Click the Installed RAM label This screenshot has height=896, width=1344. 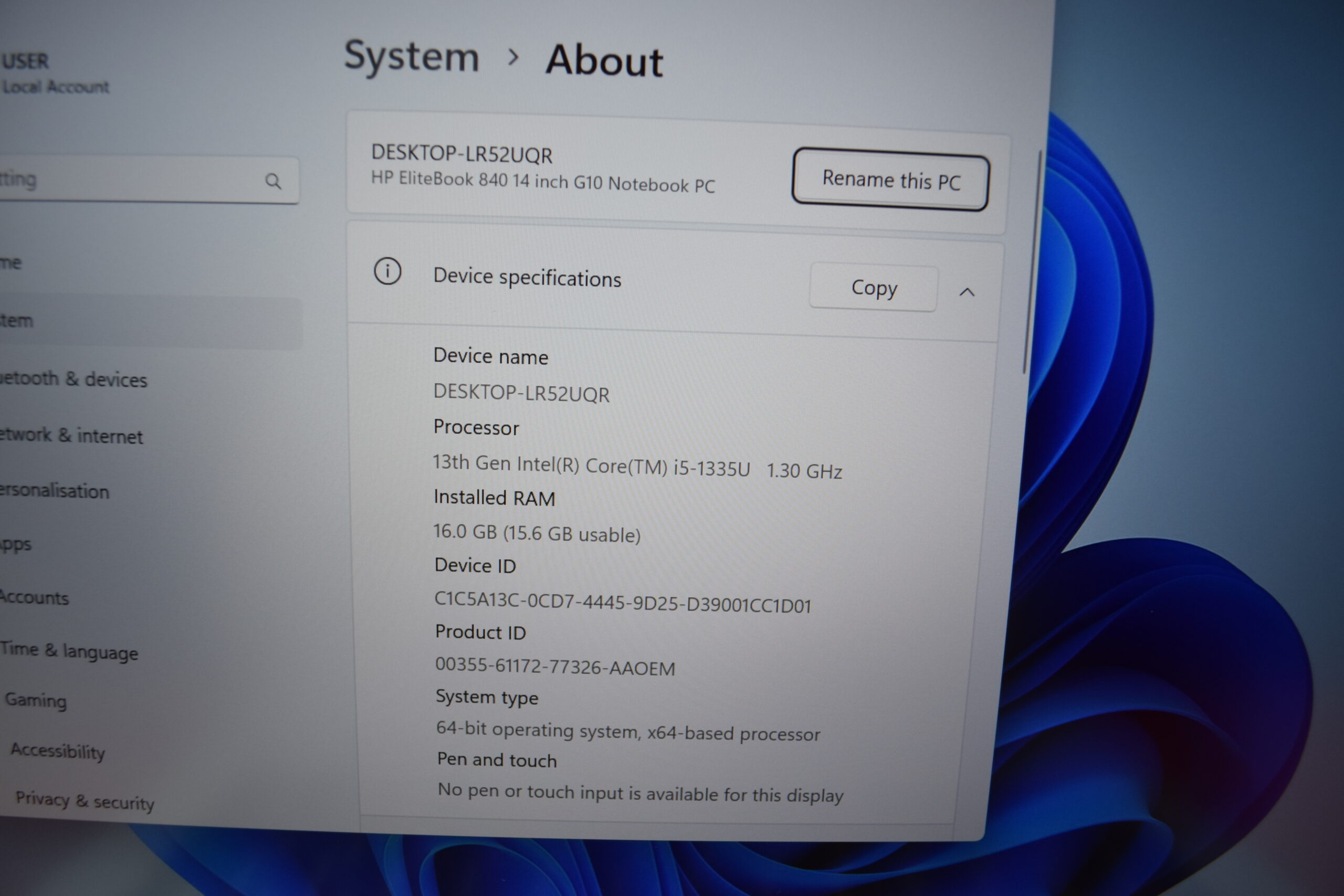coord(494,498)
